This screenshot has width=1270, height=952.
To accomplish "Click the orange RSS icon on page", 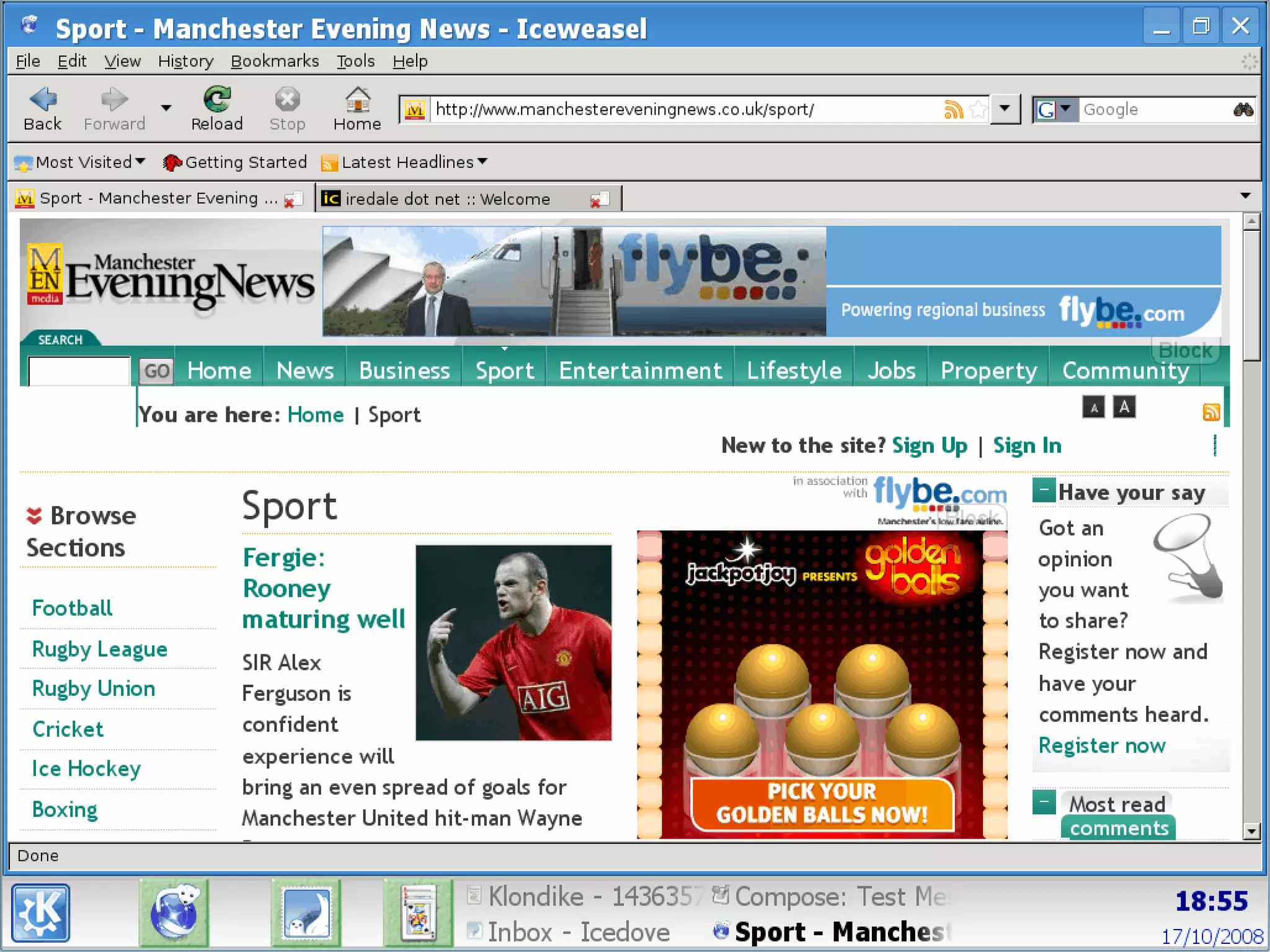I will click(x=1210, y=412).
